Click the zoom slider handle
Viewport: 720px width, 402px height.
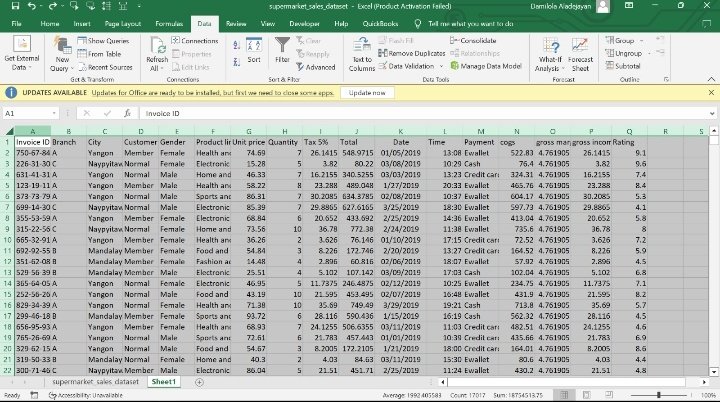pyautogui.click(x=658, y=395)
